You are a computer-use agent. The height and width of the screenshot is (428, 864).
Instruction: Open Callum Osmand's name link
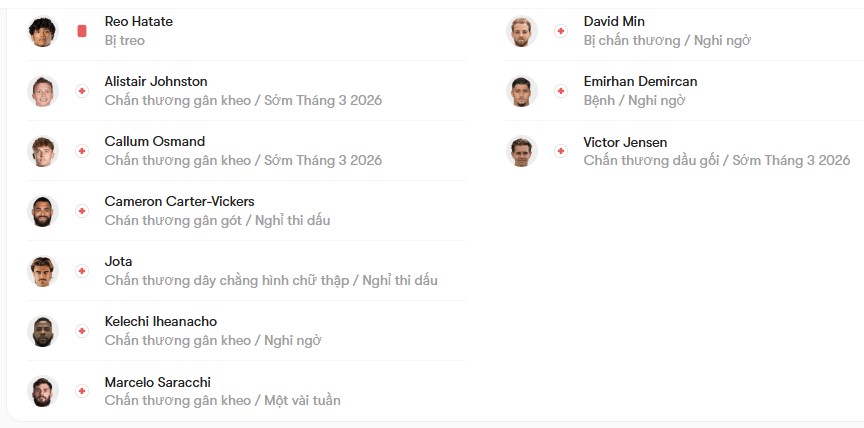[x=155, y=142]
